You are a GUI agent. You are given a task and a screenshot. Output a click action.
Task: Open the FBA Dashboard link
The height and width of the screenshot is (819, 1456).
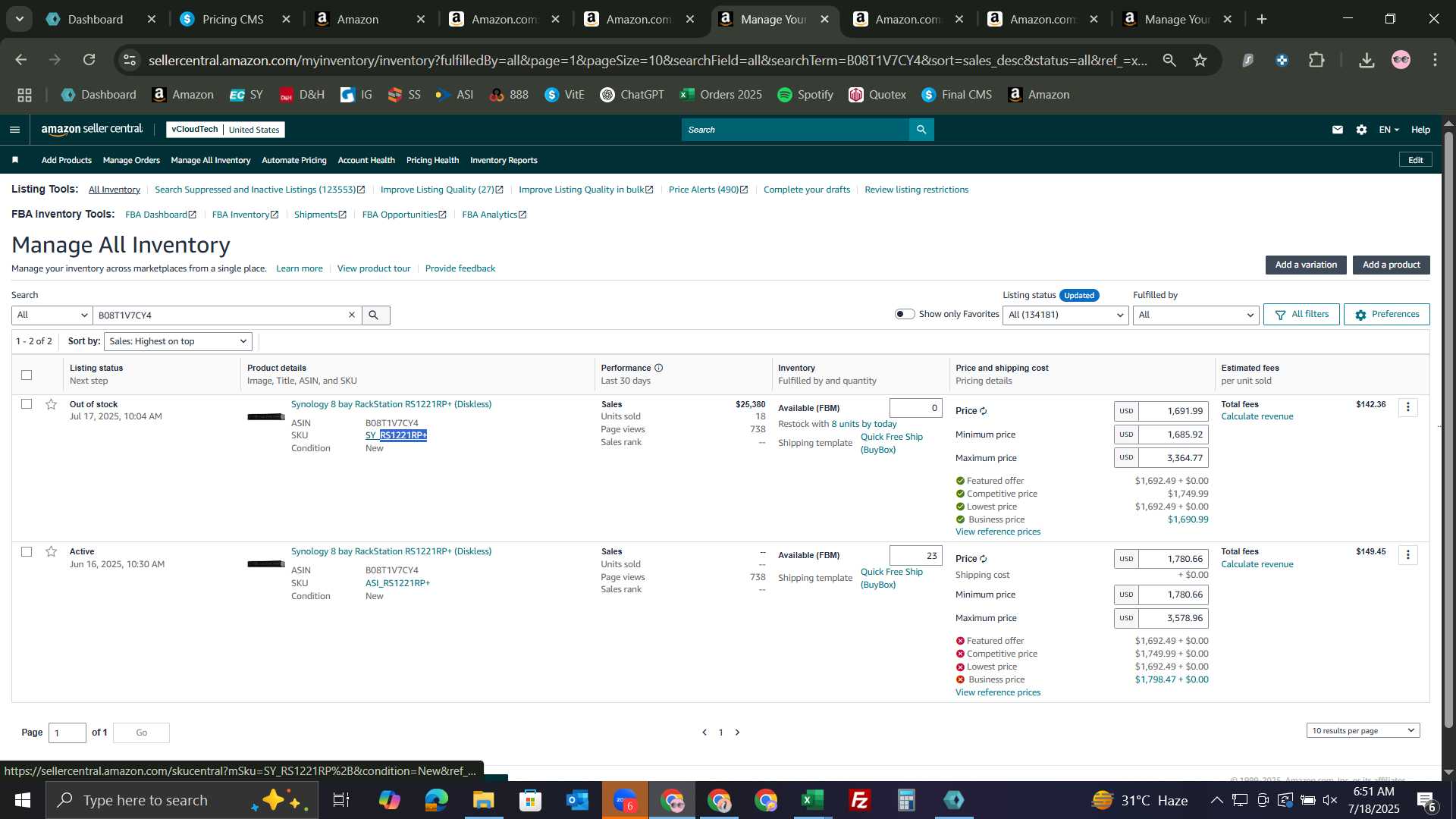(x=161, y=215)
